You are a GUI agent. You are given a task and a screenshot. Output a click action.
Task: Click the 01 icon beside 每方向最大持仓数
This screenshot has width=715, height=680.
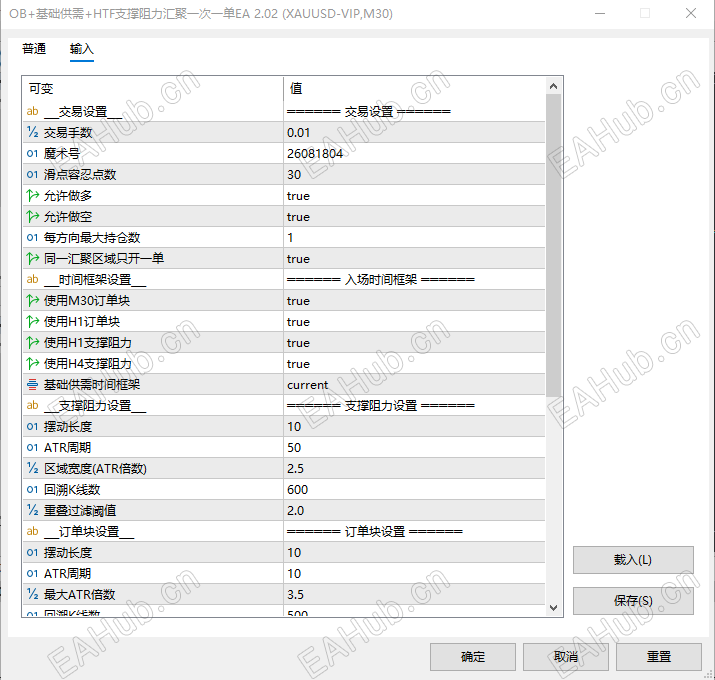pyautogui.click(x=32, y=237)
